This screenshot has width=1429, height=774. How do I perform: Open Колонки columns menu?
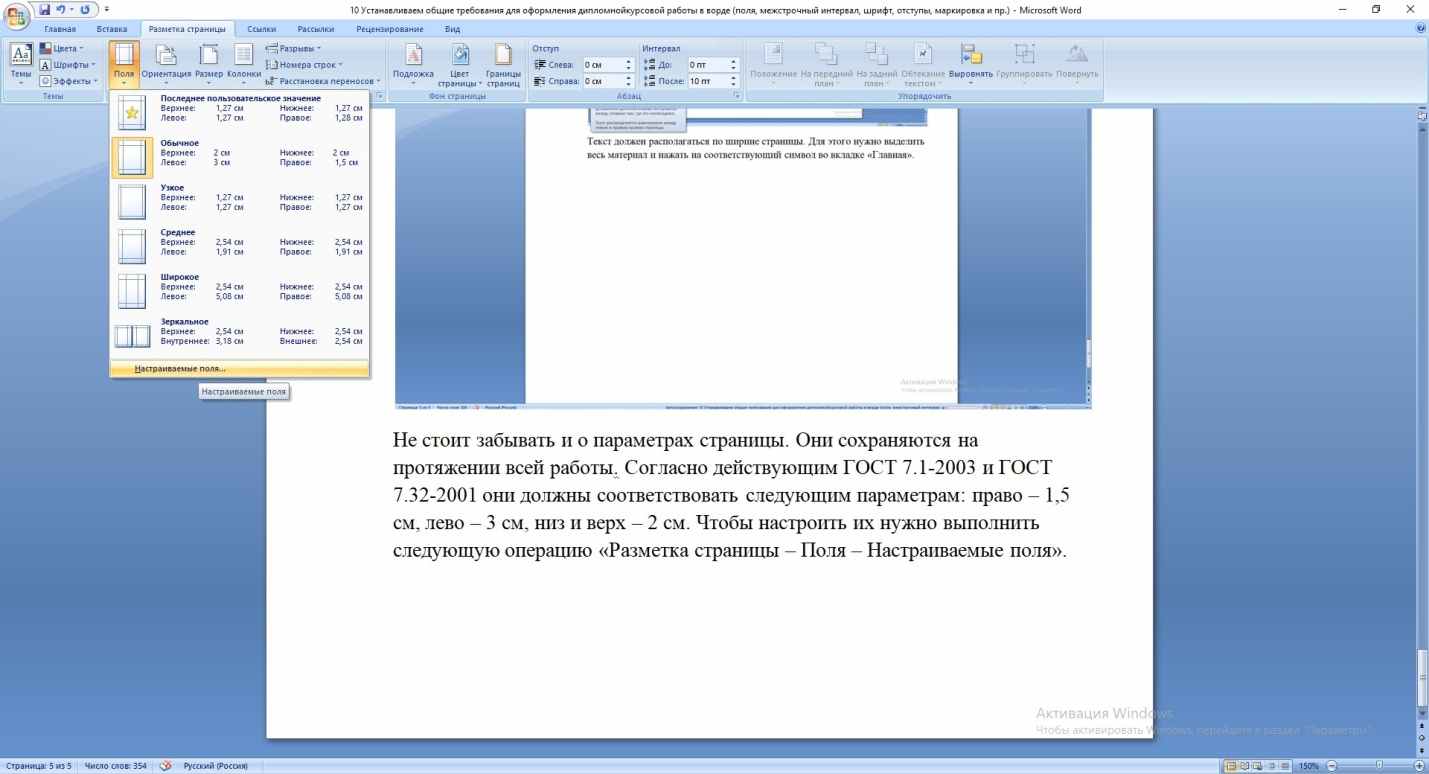point(243,63)
